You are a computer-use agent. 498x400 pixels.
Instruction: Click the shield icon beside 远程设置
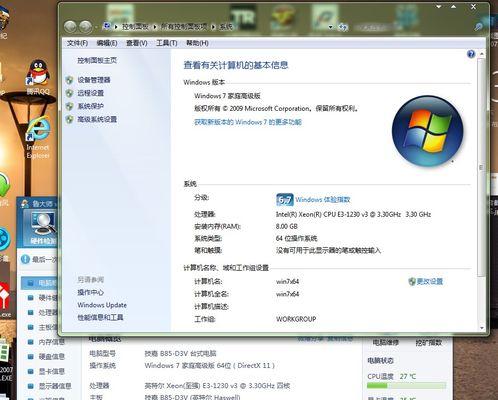[69, 93]
